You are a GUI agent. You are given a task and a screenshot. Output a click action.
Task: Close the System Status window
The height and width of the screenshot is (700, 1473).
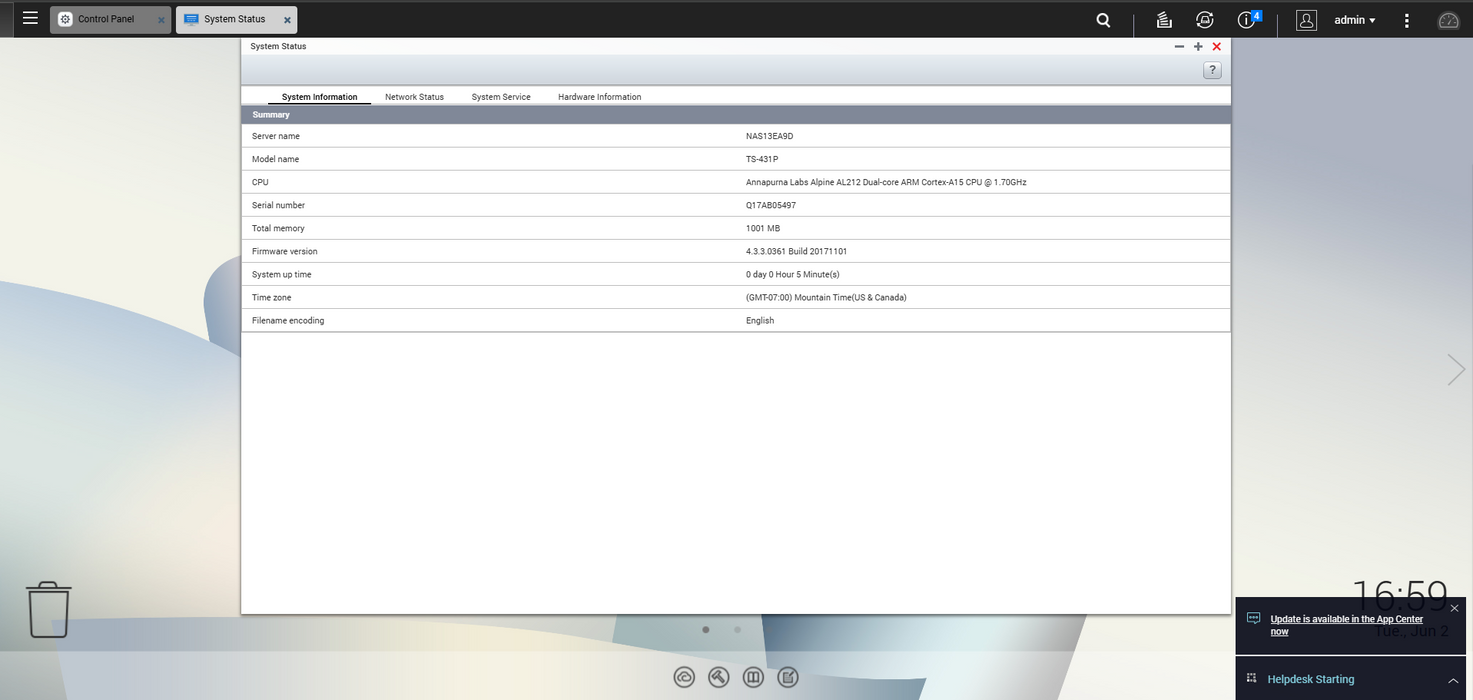pos(1217,46)
